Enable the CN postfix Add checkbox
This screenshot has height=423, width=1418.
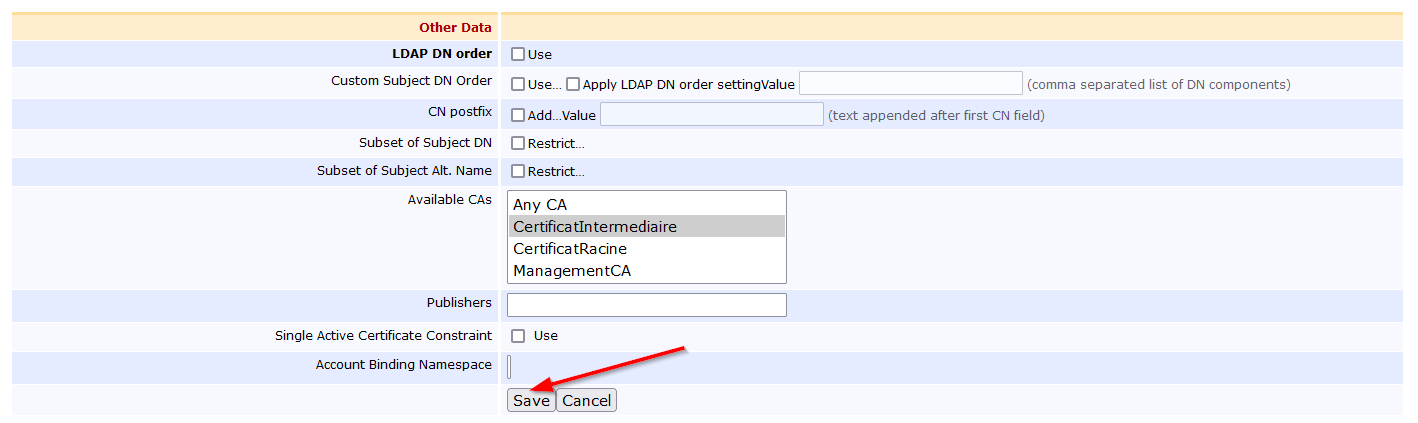pyautogui.click(x=518, y=115)
